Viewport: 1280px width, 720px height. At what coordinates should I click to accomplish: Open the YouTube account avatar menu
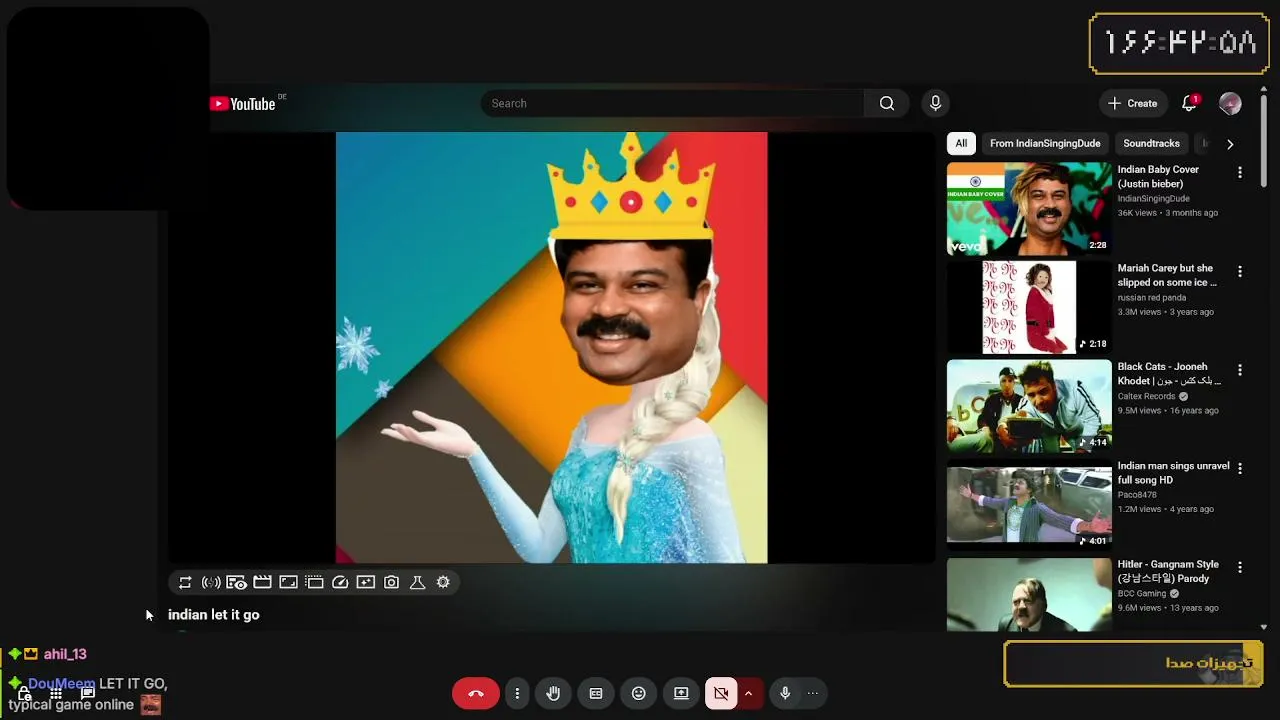[1230, 103]
